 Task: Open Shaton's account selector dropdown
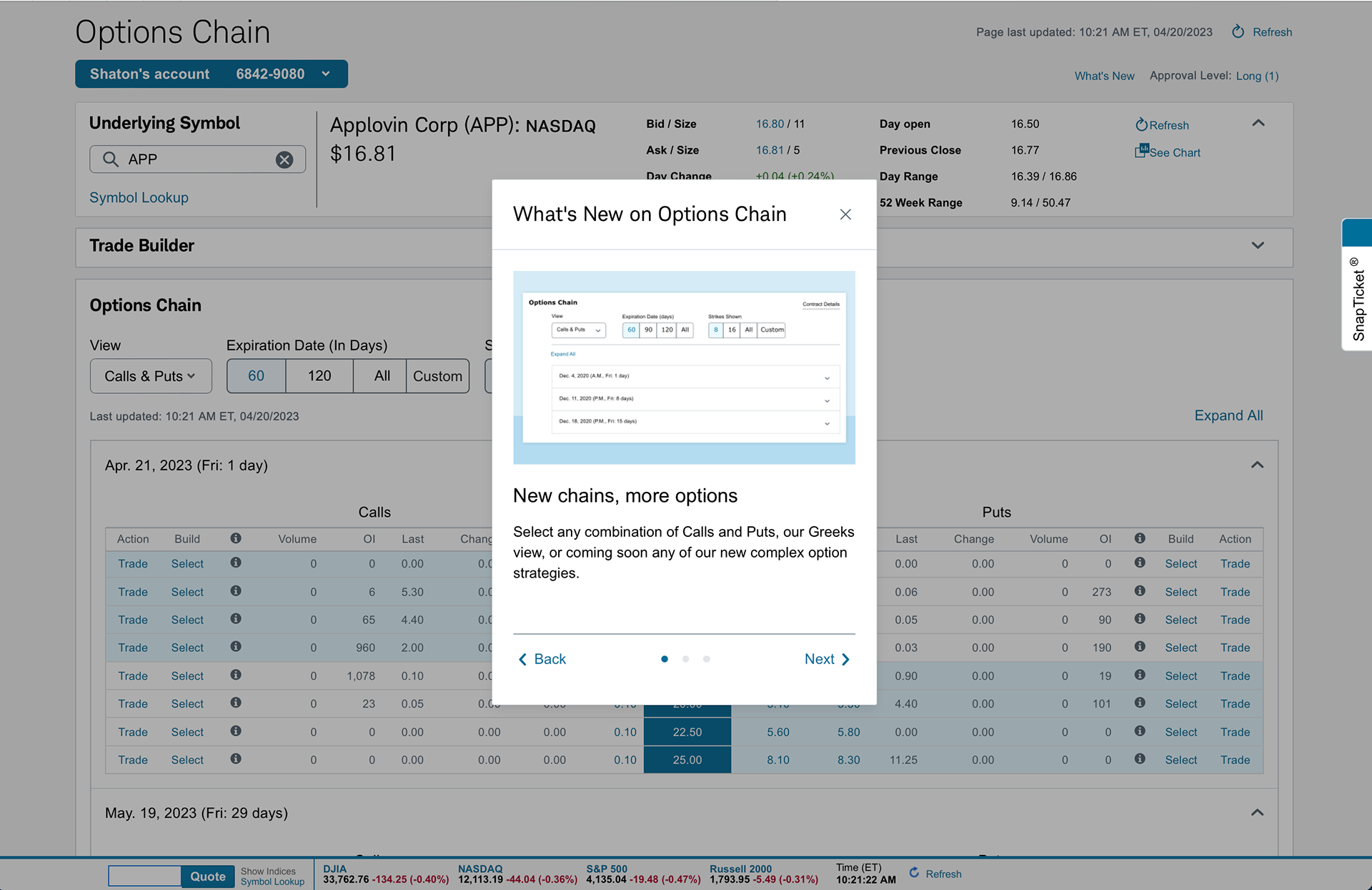pos(211,74)
